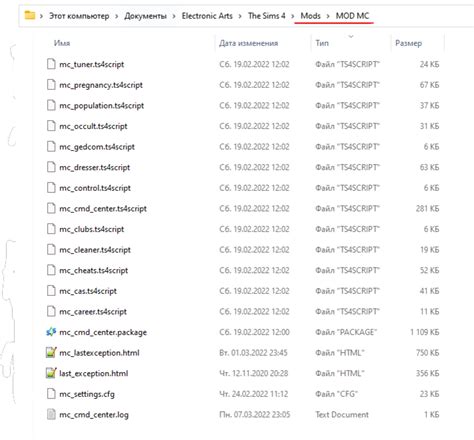Expand chevron between Mods and MOD MC
474x440 pixels.
[x=328, y=16]
